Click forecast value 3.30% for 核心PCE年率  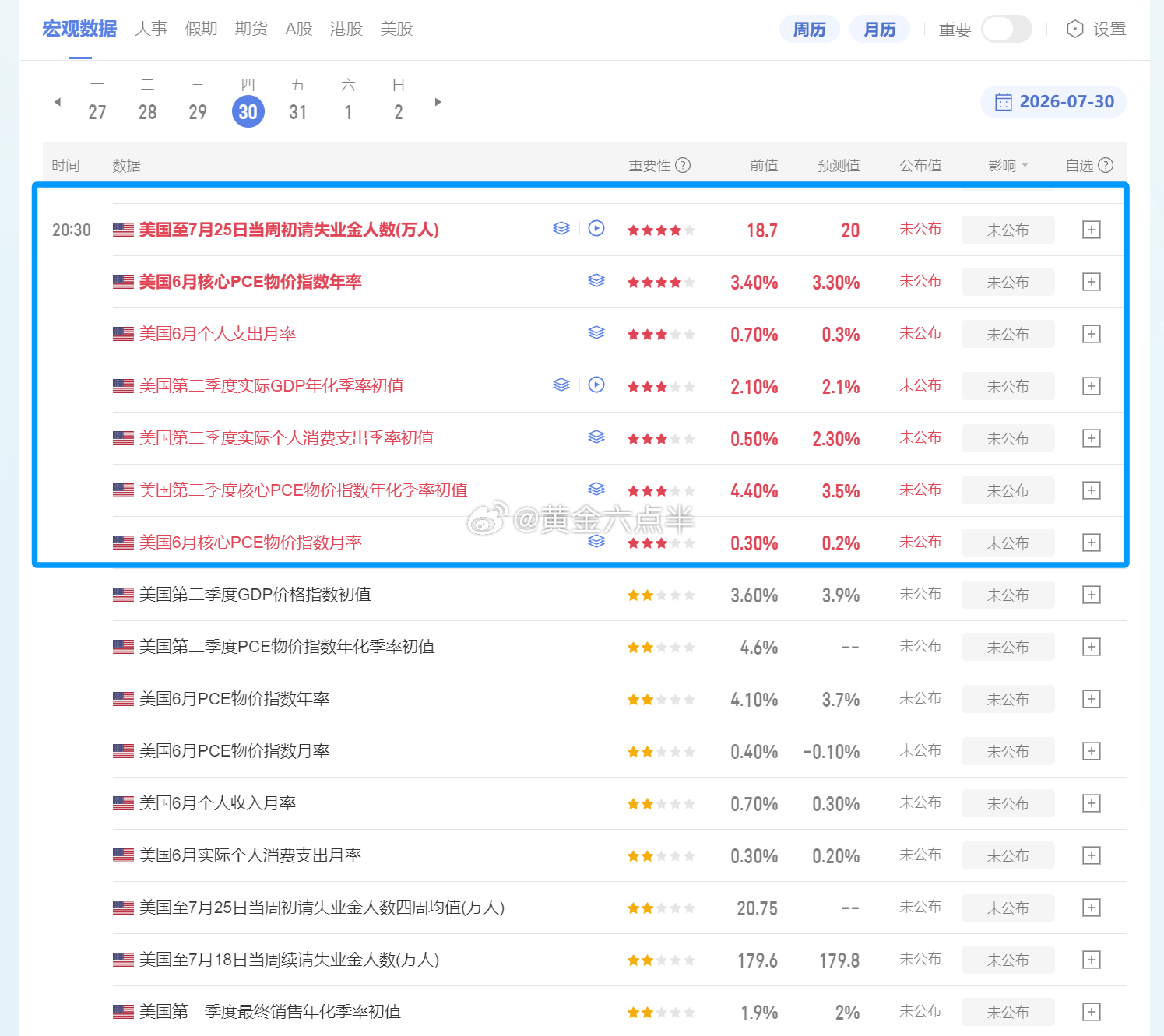pos(836,283)
